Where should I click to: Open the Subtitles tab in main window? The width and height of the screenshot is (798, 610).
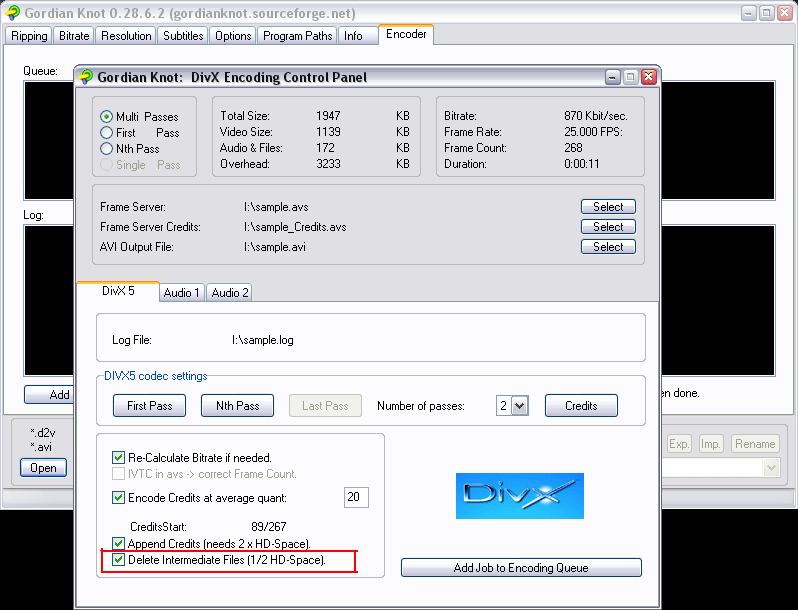coord(183,36)
